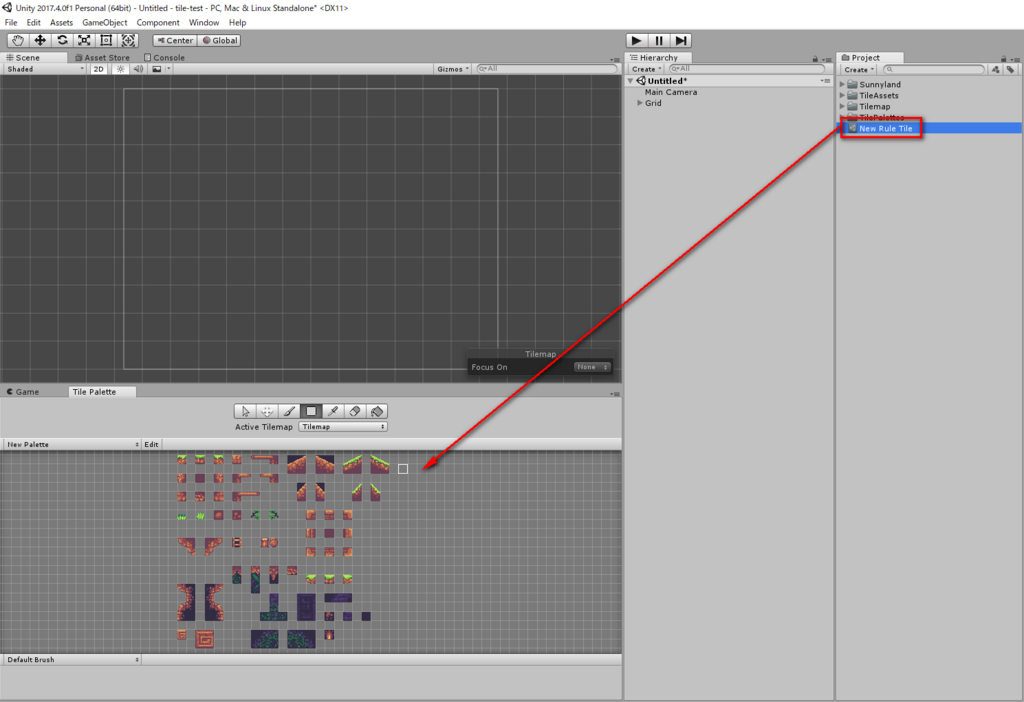Switch to the Game tab
The width and height of the screenshot is (1024, 702).
point(23,392)
